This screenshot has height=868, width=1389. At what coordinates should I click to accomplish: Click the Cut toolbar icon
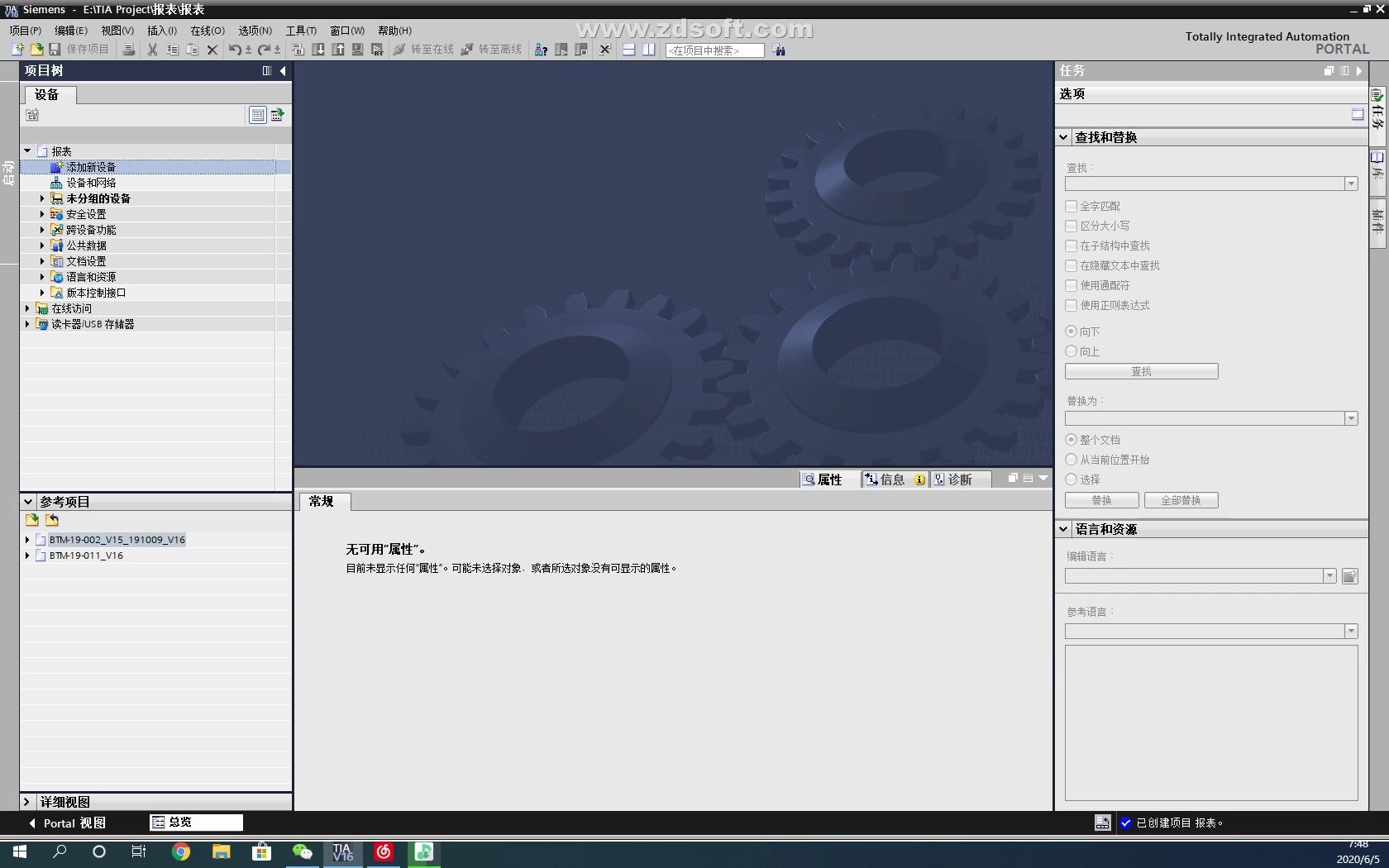coord(152,50)
